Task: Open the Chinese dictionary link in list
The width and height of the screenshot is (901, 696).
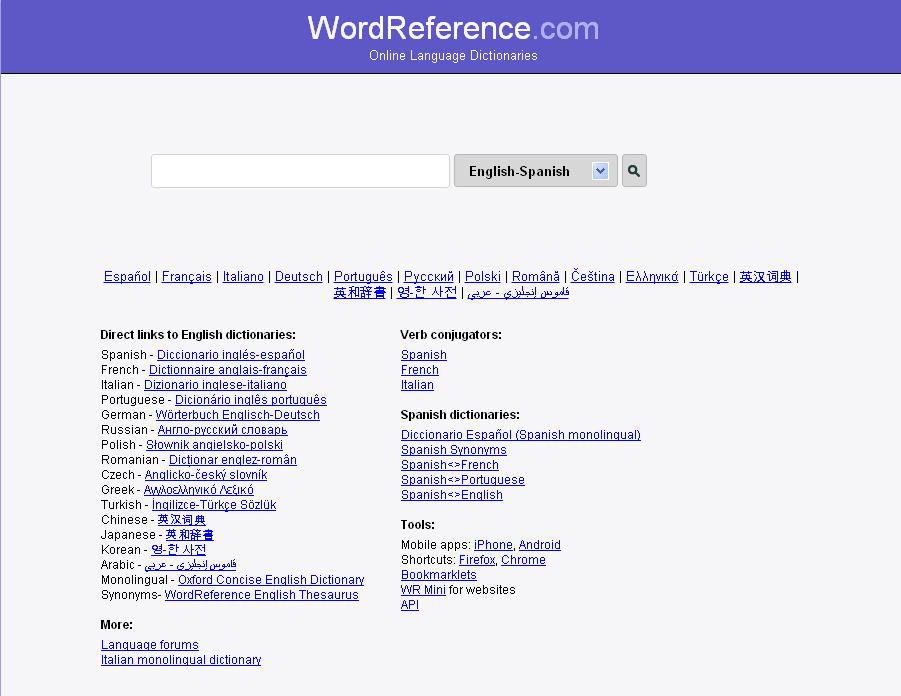Action: [x=182, y=520]
